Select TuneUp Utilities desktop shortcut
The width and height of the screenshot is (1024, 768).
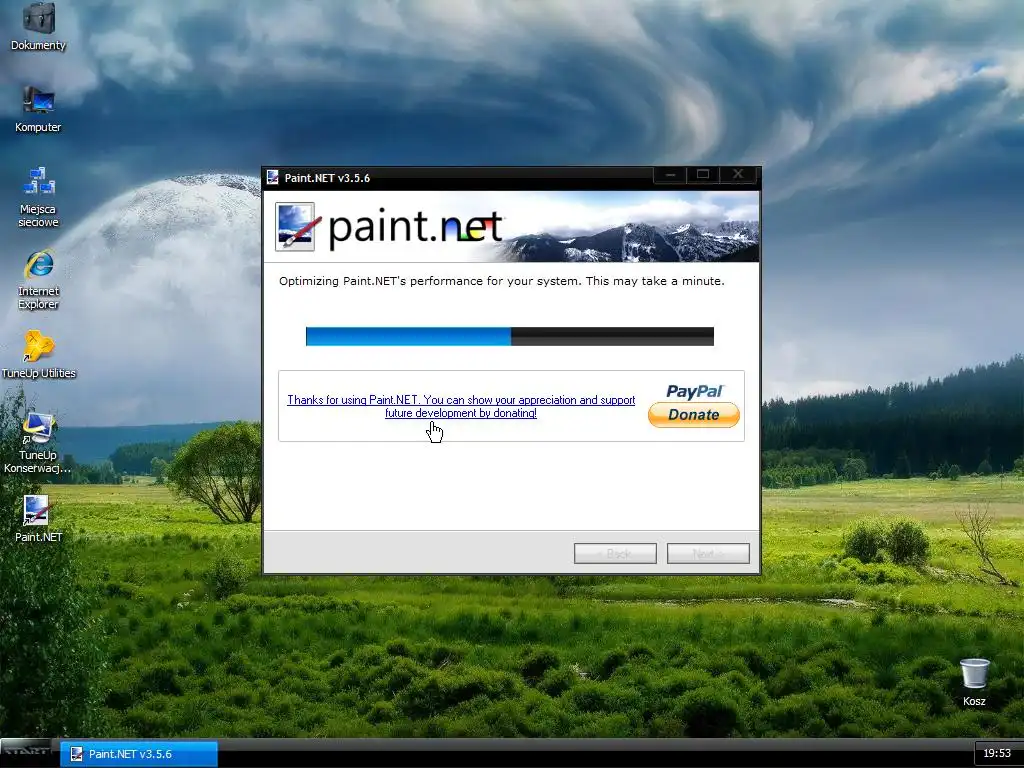[38, 355]
